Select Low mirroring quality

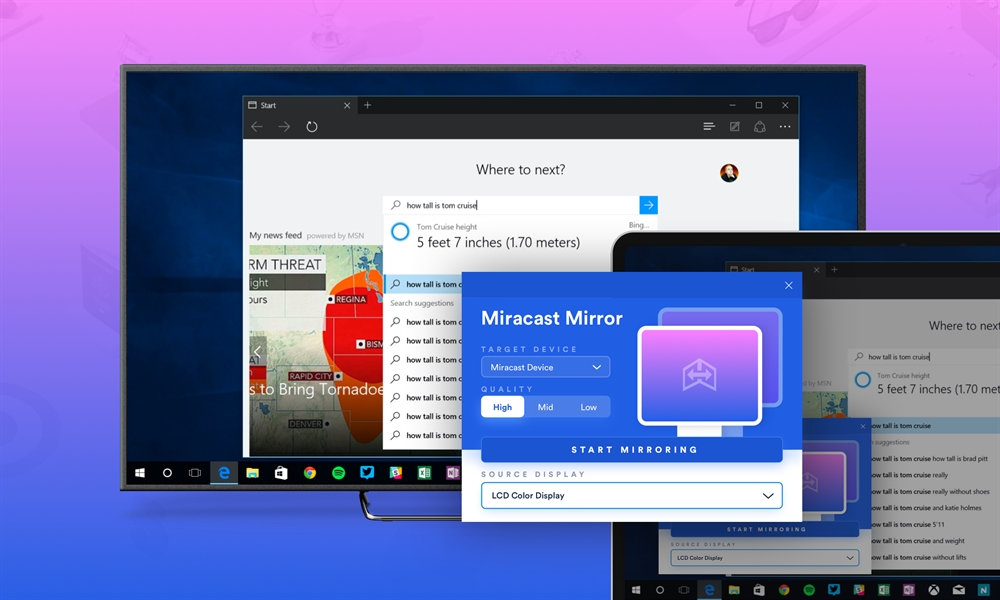(x=589, y=406)
